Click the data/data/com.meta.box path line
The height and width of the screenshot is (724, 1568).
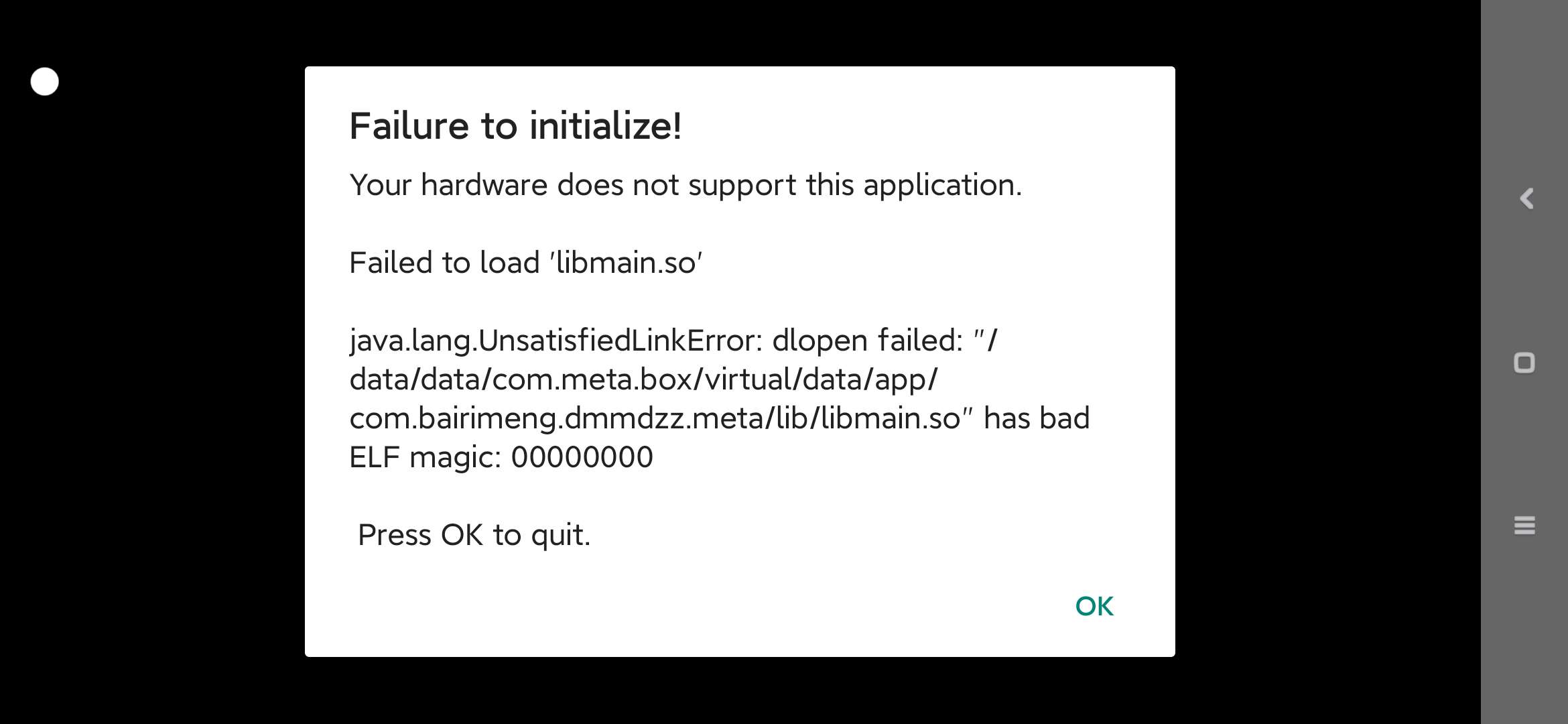point(643,379)
